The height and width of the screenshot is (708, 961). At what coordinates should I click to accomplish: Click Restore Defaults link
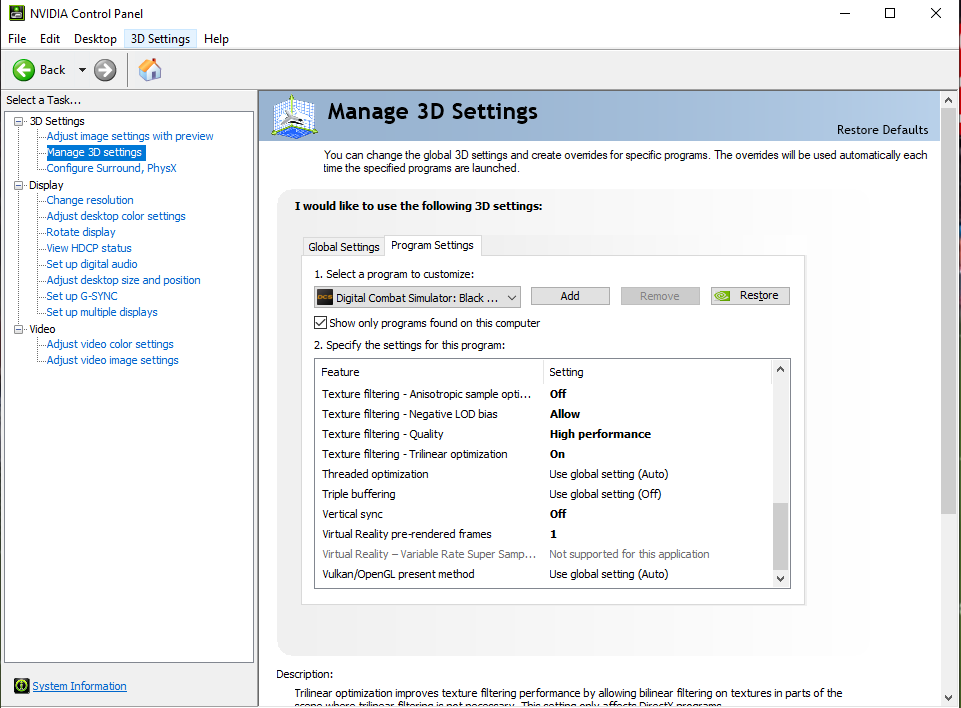pyautogui.click(x=883, y=130)
